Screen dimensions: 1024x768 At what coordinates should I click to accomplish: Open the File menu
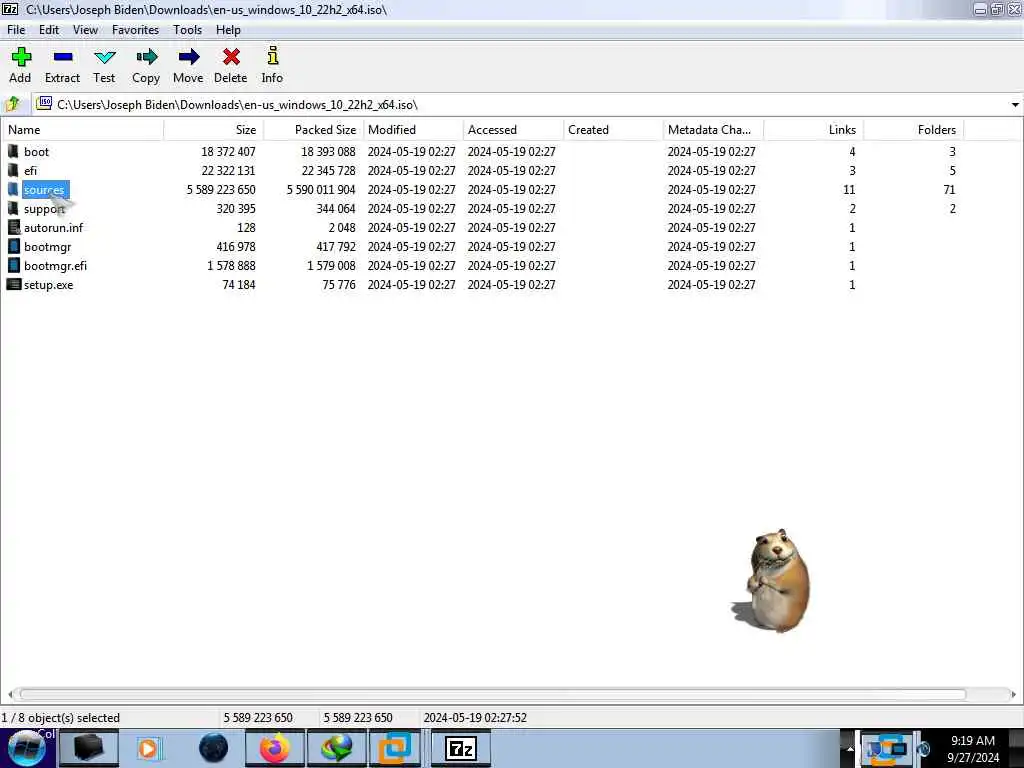click(16, 30)
